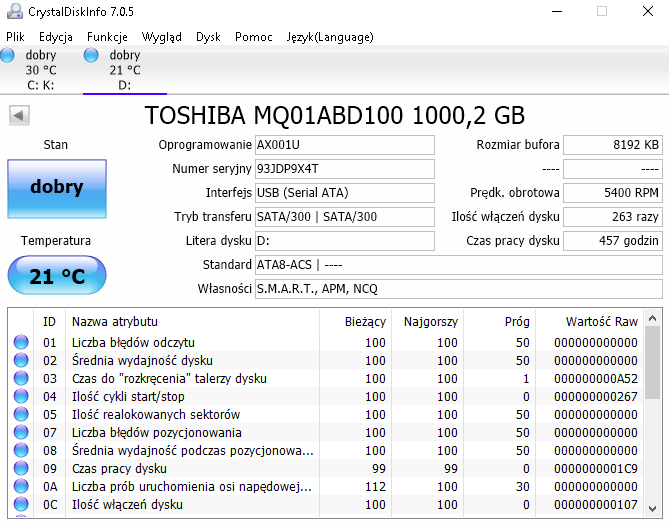Screen dimensions: 669x523
Task: Click the Własności field S.M.A.R.T., APM, NCQ
Action: pyautogui.click(x=459, y=289)
